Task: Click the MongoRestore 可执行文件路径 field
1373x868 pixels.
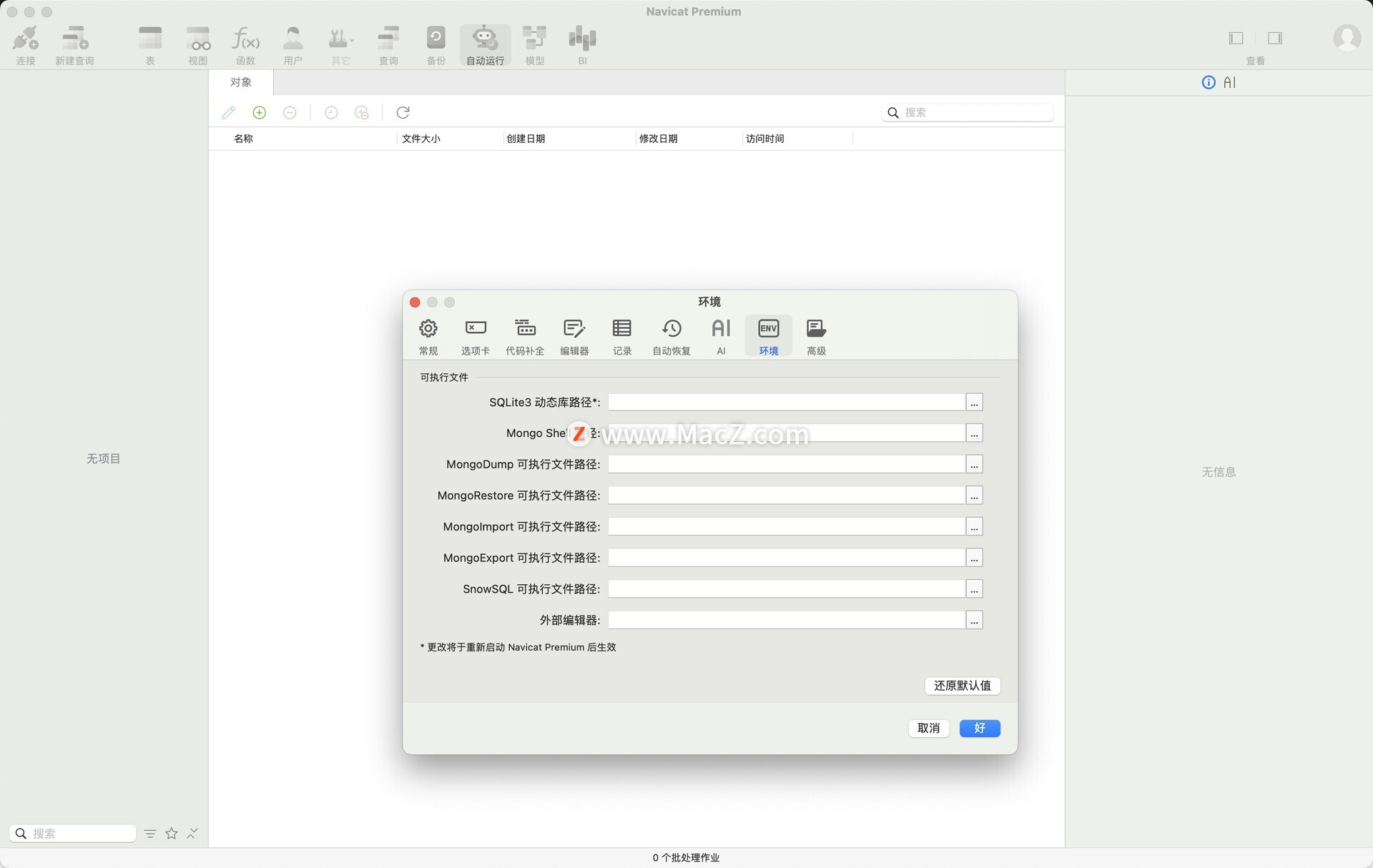Action: point(787,495)
